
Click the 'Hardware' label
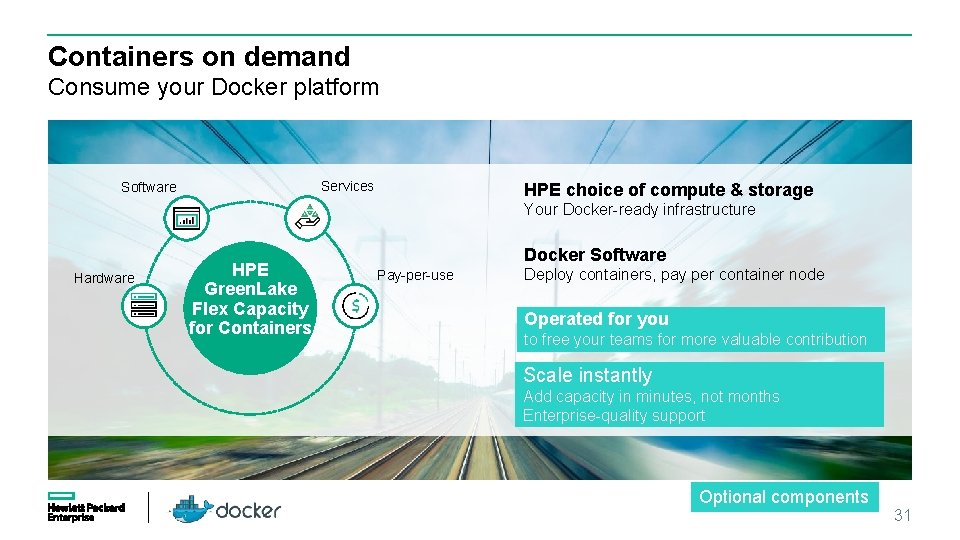pos(104,278)
